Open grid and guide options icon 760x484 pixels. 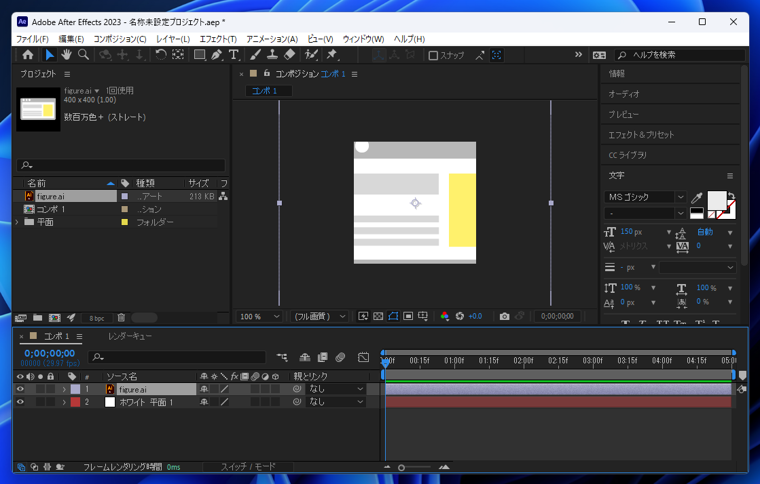[x=423, y=316]
